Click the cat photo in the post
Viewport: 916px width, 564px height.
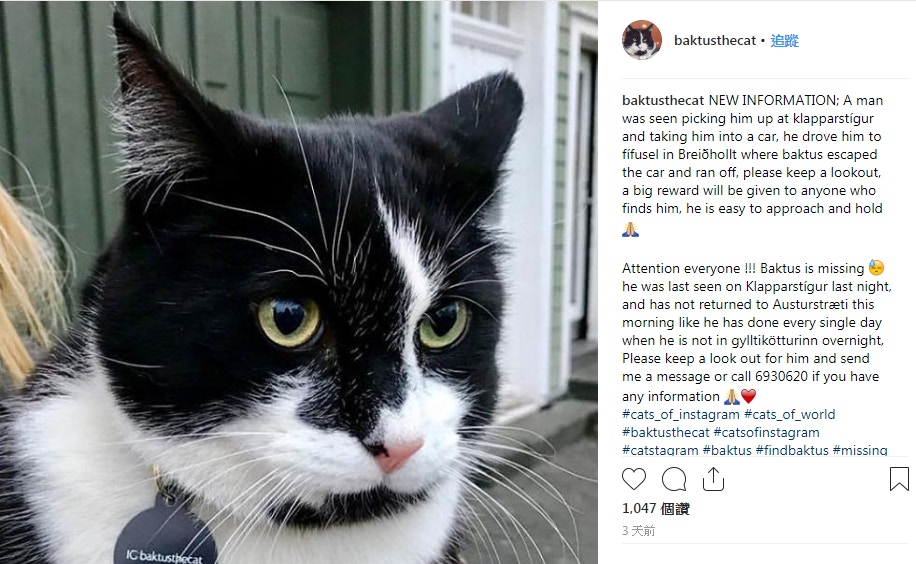click(299, 282)
